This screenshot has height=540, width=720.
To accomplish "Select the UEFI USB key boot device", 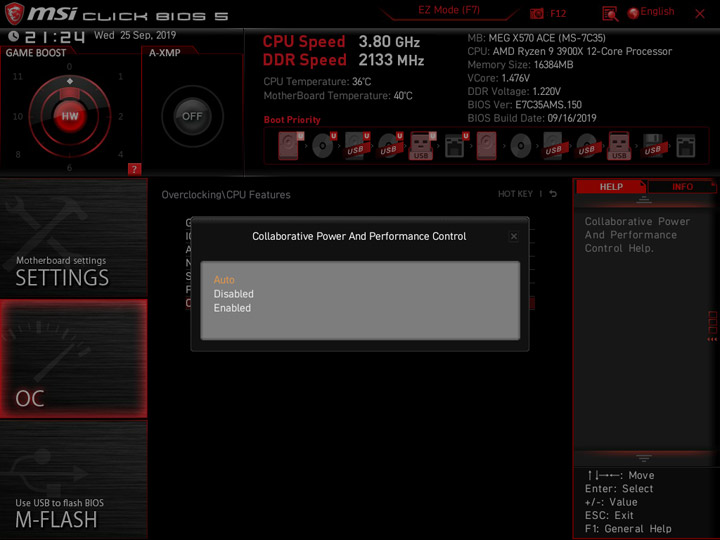I will click(x=422, y=146).
